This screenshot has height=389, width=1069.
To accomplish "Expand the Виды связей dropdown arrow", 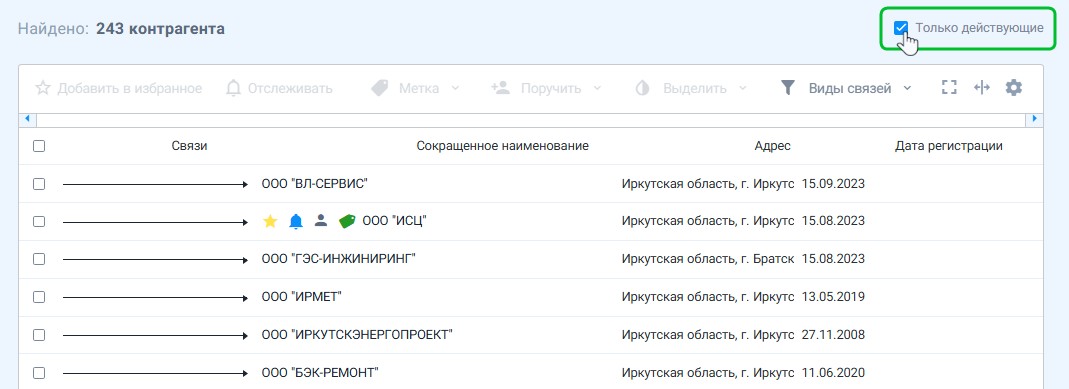I will coord(907,89).
